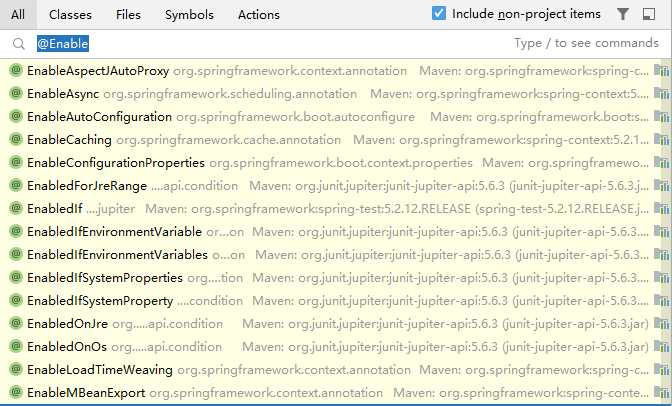The image size is (672, 406).
Task: Open the Symbols tab
Action: [189, 15]
